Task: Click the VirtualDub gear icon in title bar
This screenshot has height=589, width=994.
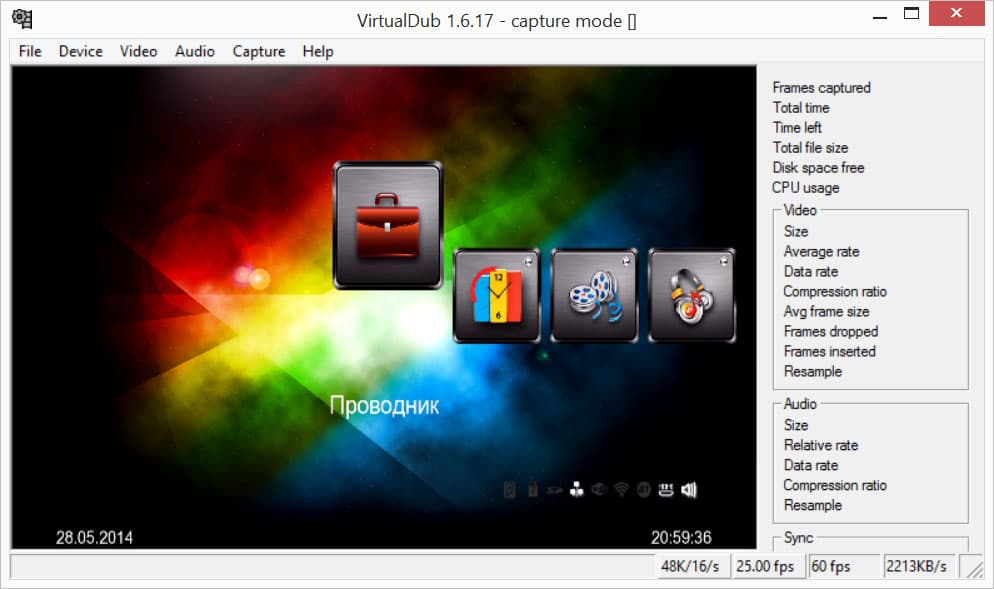Action: pos(22,19)
